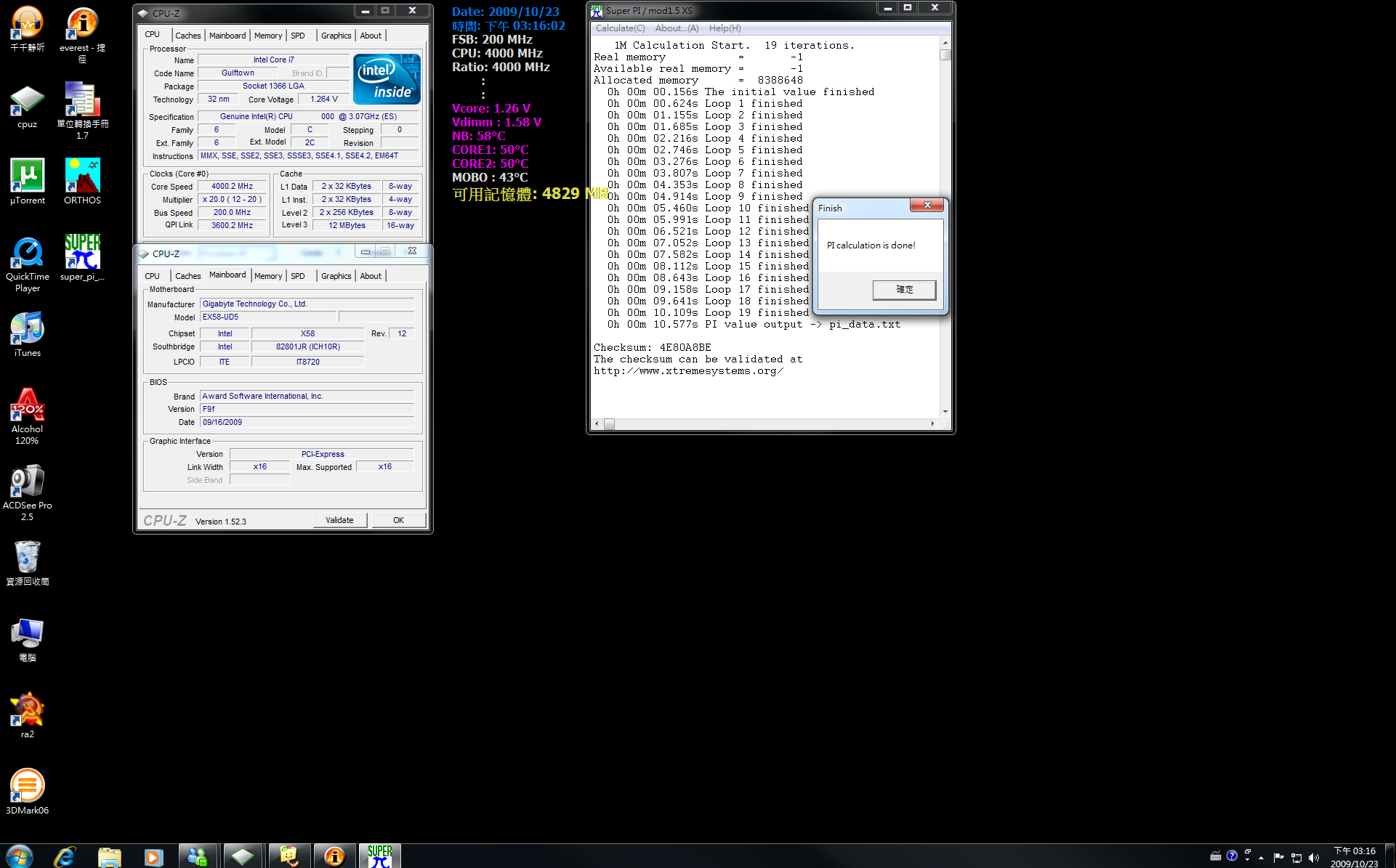Open the Computer (電腦) desktop icon

pos(27,640)
